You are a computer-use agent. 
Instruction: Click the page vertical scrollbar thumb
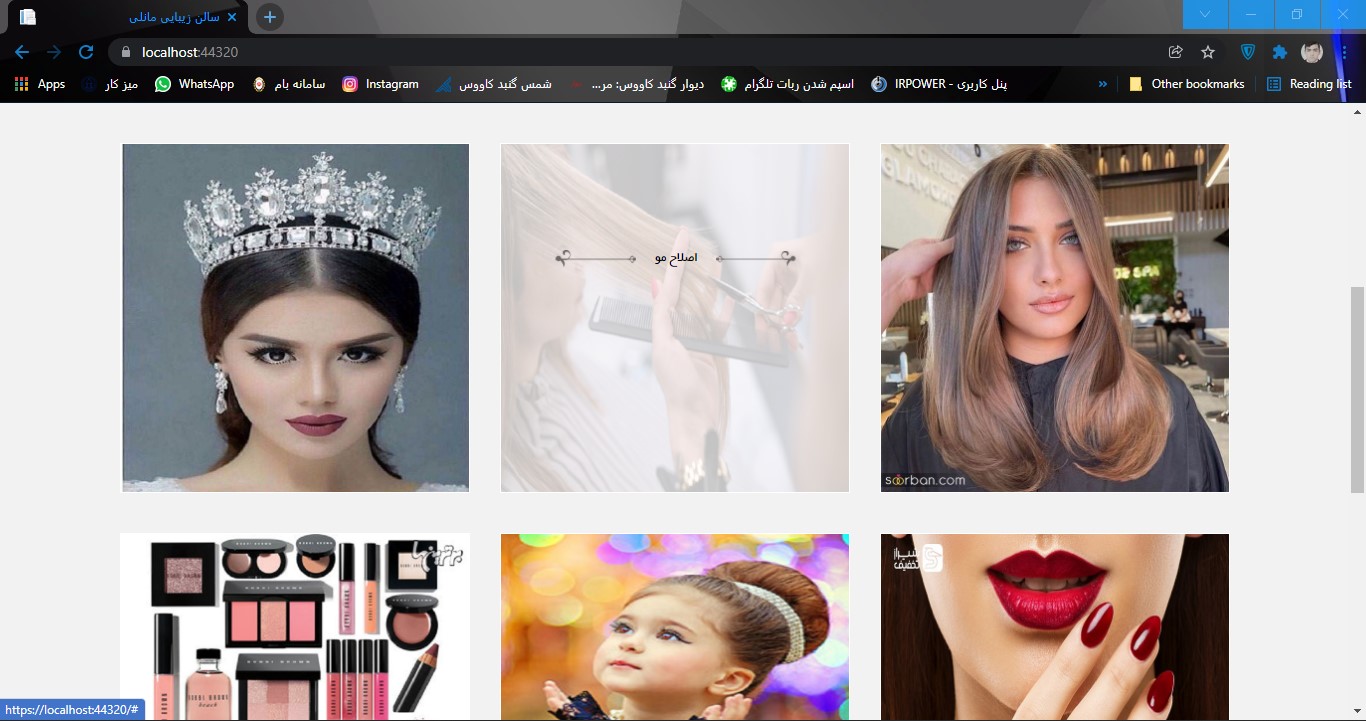[x=1357, y=390]
